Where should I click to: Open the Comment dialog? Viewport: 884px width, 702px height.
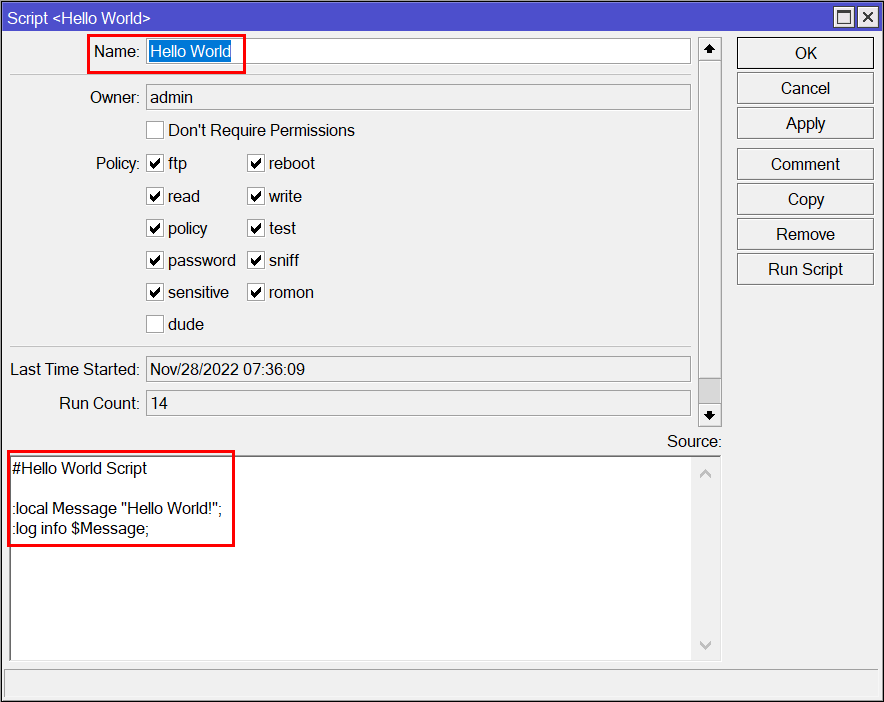[805, 164]
